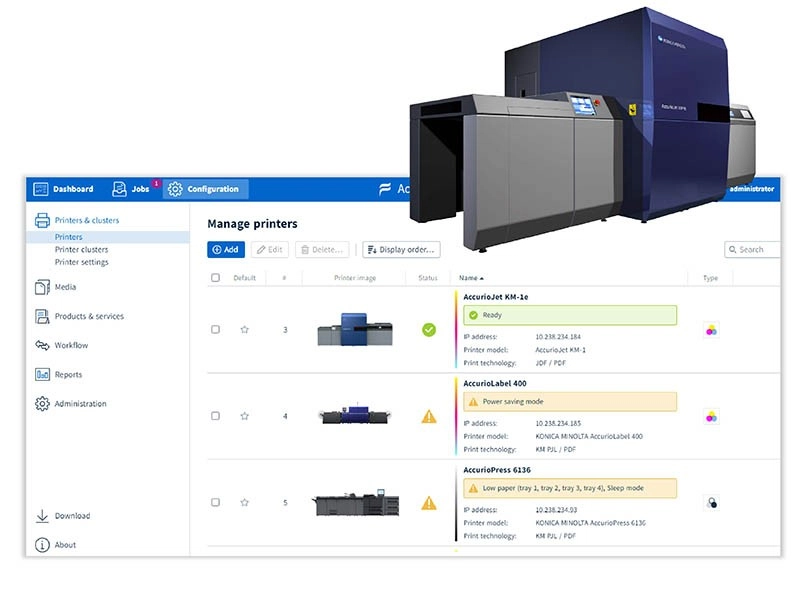Tick the AccurioPress 6136 row checkbox
Image resolution: width=800 pixels, height=600 pixels.
point(215,502)
